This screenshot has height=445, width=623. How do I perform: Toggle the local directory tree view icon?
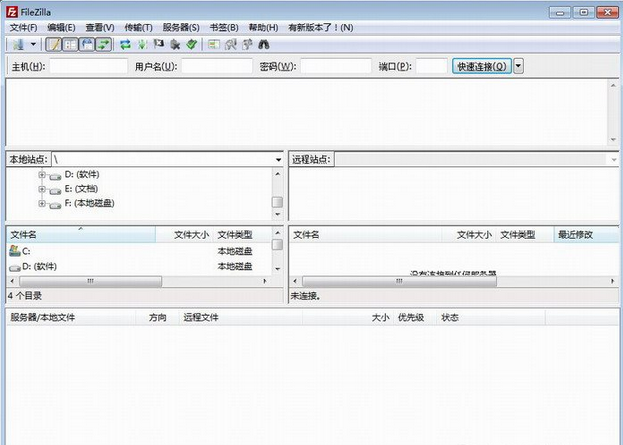pyautogui.click(x=70, y=44)
